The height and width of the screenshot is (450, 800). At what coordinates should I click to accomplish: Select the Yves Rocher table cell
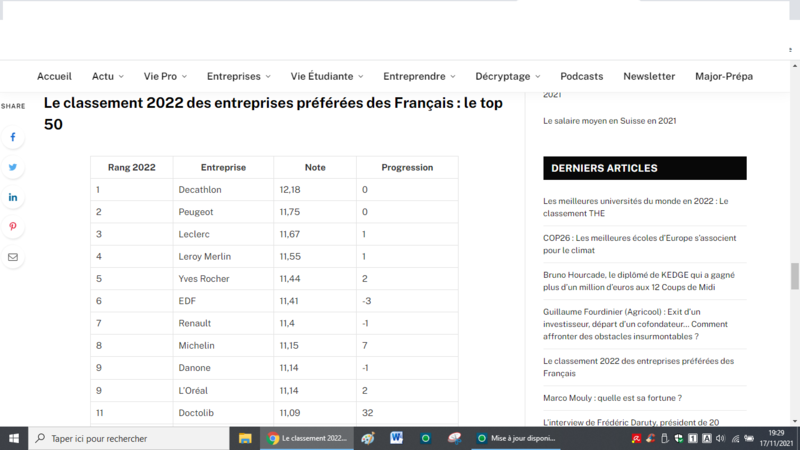(x=223, y=279)
